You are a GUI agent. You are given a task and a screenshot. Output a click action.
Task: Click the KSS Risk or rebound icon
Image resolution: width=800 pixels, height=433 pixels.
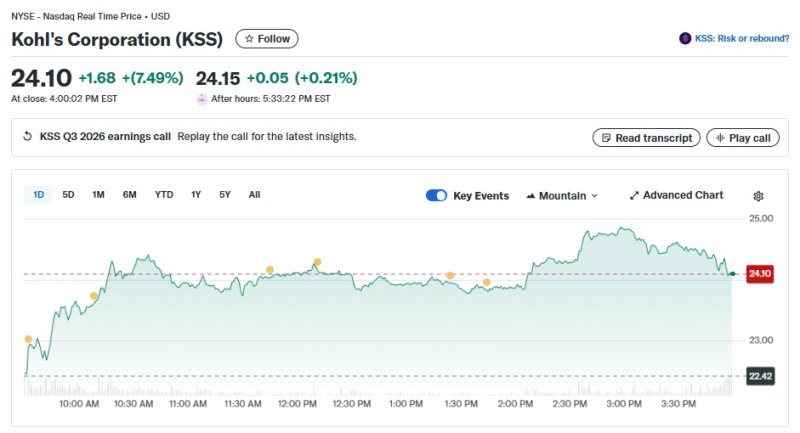tap(685, 38)
